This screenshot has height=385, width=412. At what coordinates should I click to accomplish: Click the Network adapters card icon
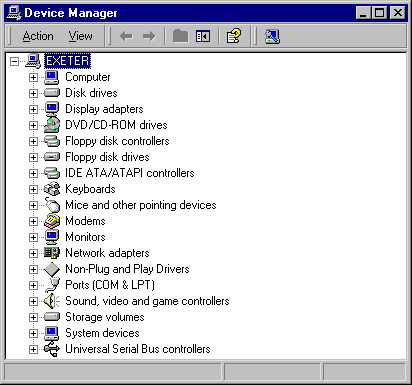(52, 253)
